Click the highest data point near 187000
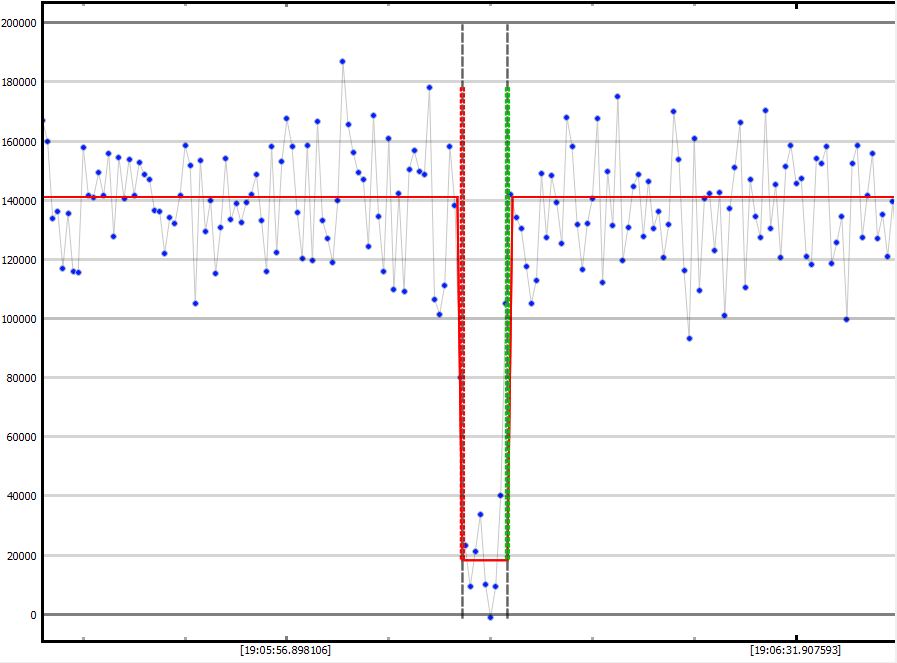This screenshot has height=663, width=897. [342, 61]
